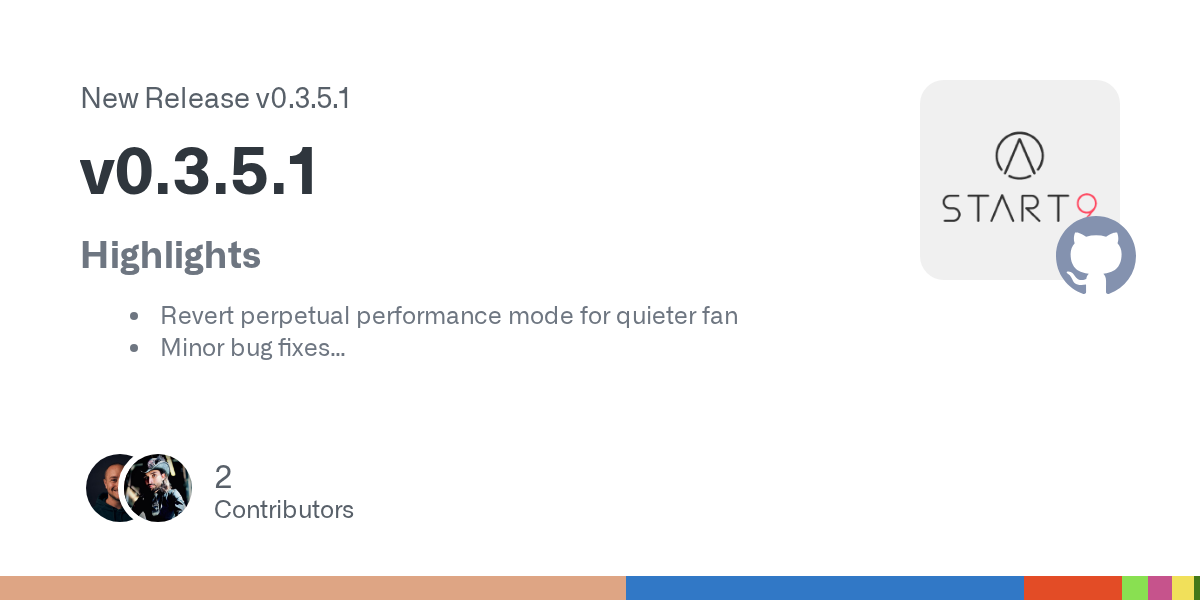Click the tan language bar segment
Screen dimensions: 1200x600
(312, 588)
